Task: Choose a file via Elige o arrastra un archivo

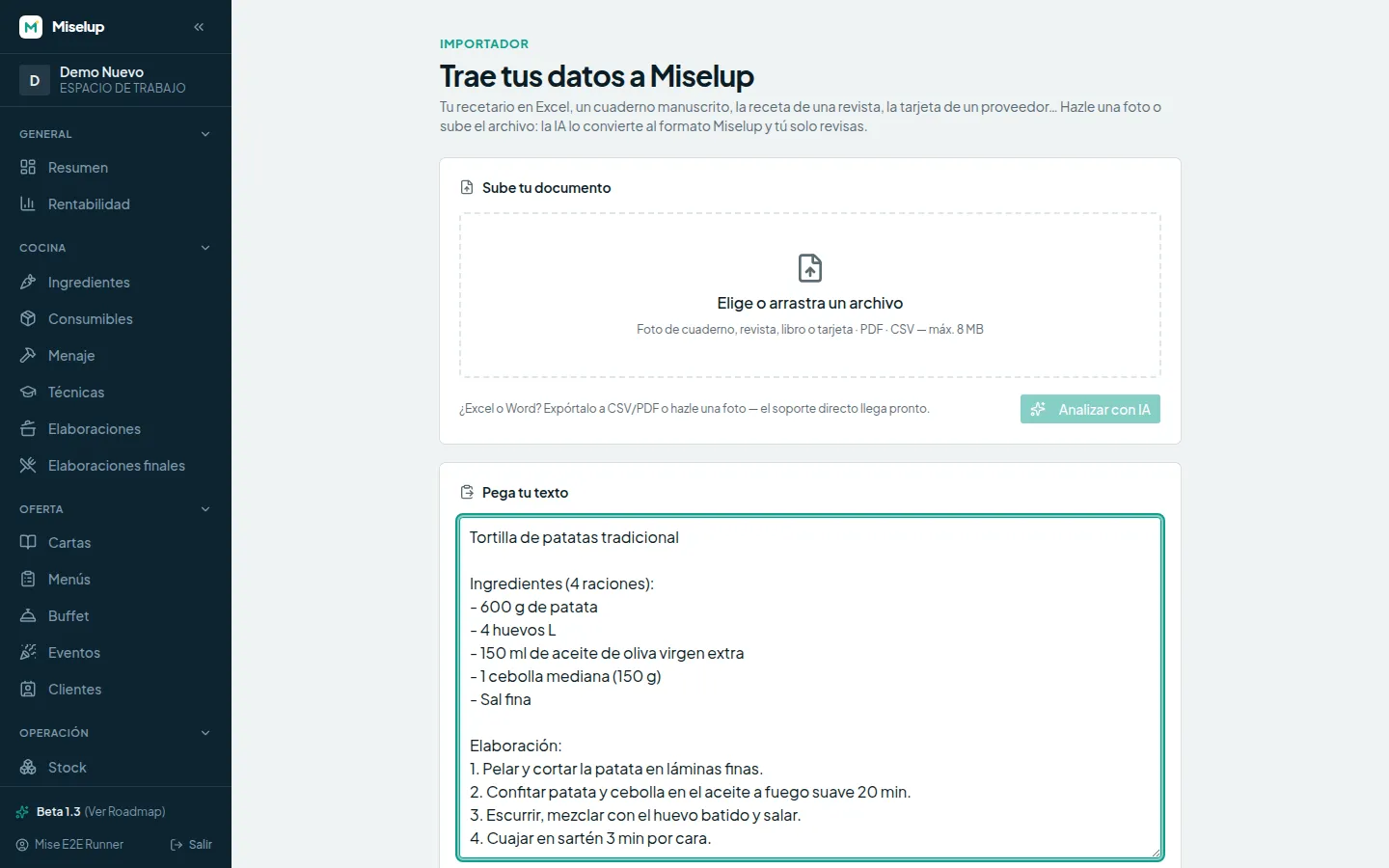Action: pyautogui.click(x=810, y=303)
